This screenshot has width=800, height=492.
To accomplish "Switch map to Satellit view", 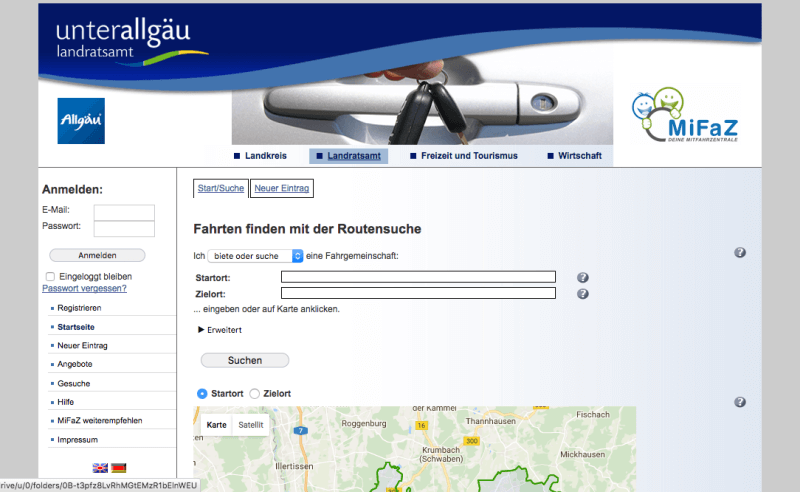I will (251, 425).
